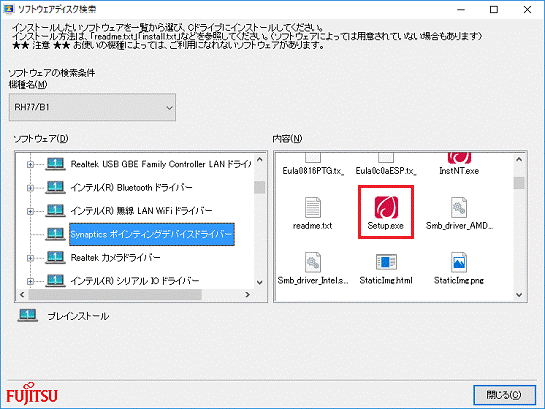This screenshot has height=409, width=545.
Task: Expand the Intel wireless LAN WiFi driver node
Action: point(30,211)
